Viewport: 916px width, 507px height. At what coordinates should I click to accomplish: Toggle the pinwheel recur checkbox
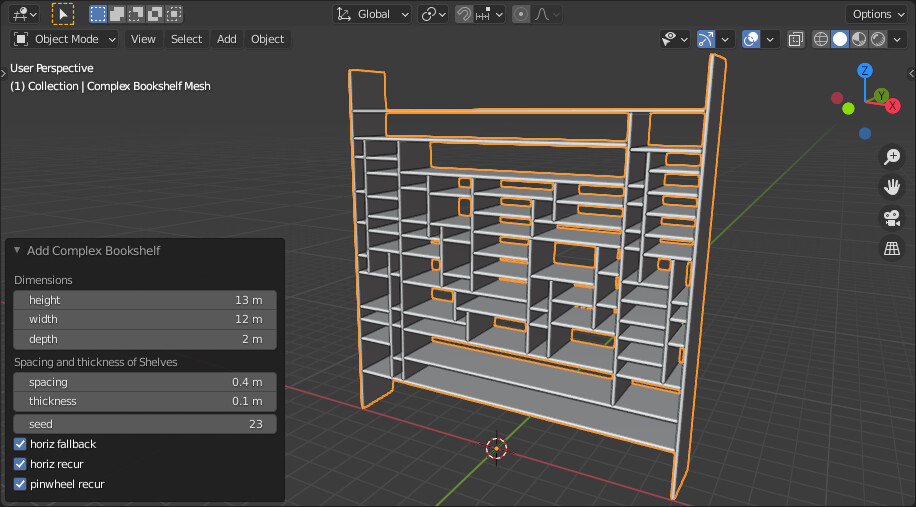(x=21, y=484)
